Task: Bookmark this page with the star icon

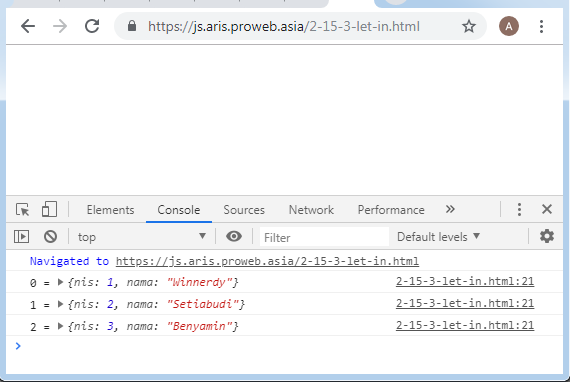Action: click(469, 26)
